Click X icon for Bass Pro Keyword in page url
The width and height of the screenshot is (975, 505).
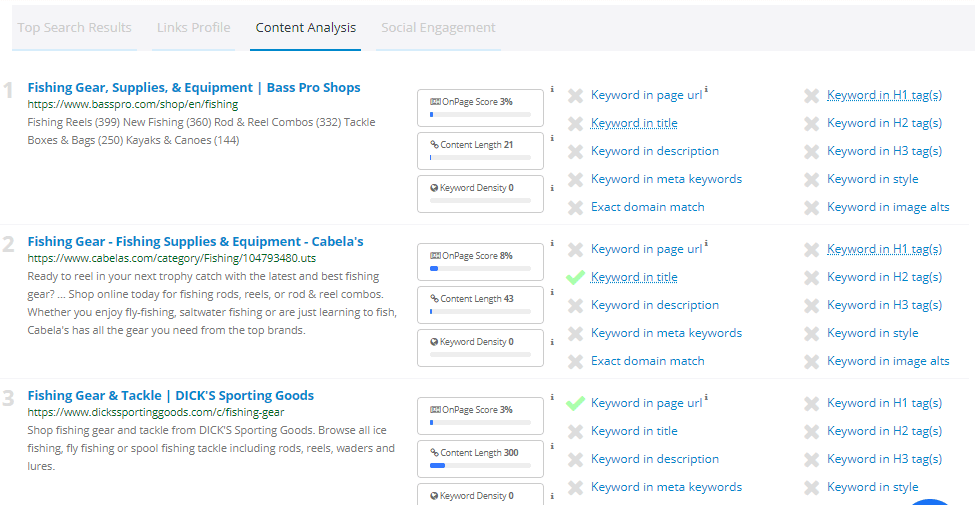pos(575,96)
